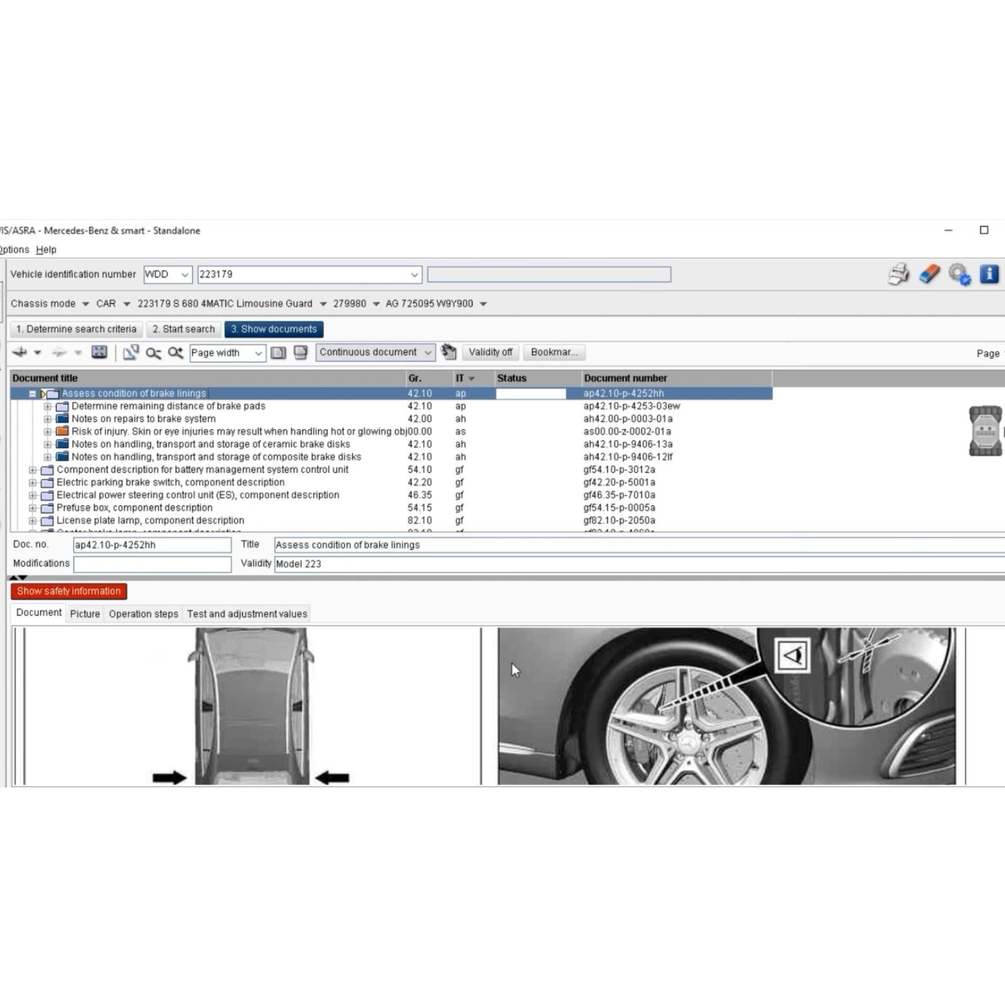Open the 223179 vehicle number dropdown
Screen dimensions: 1005x1005
414,274
